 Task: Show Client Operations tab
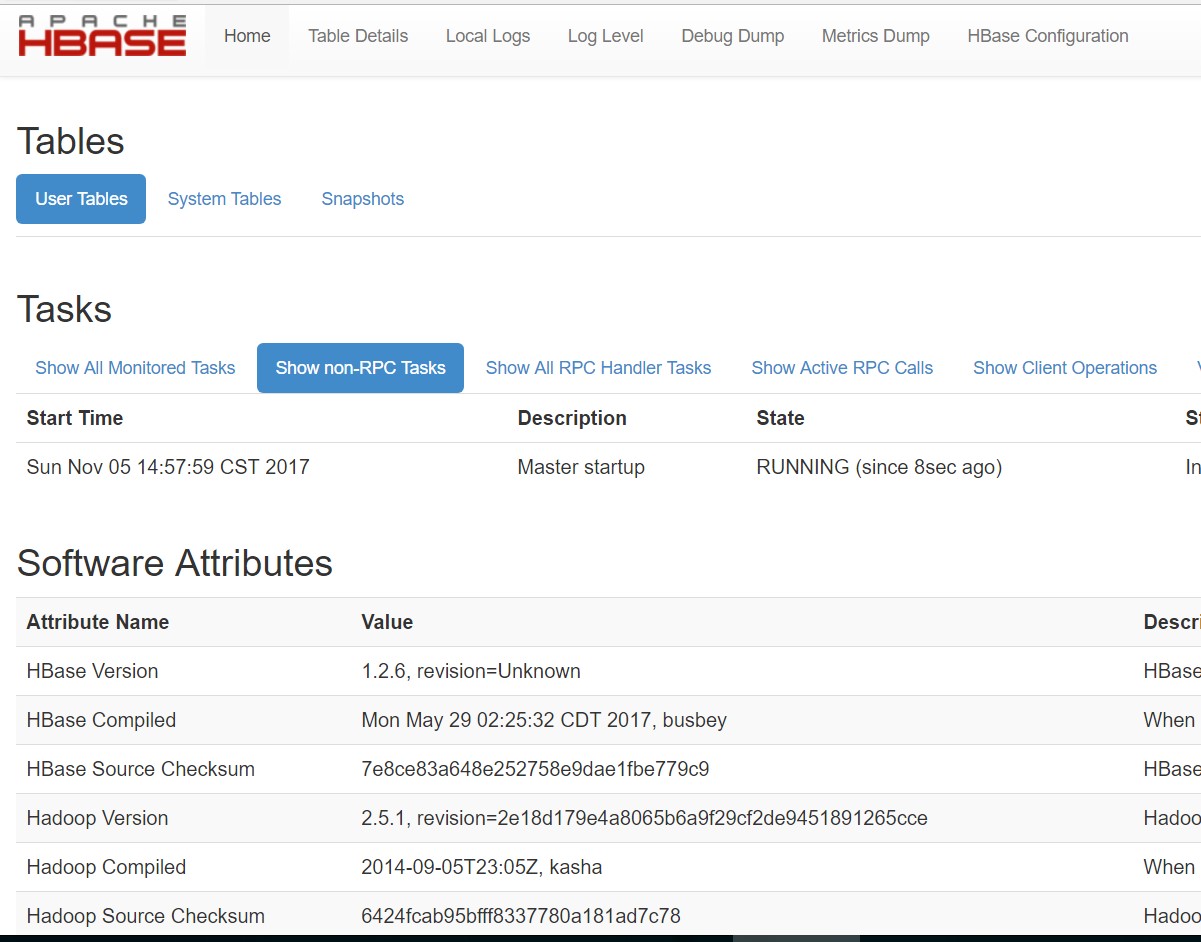(1065, 368)
